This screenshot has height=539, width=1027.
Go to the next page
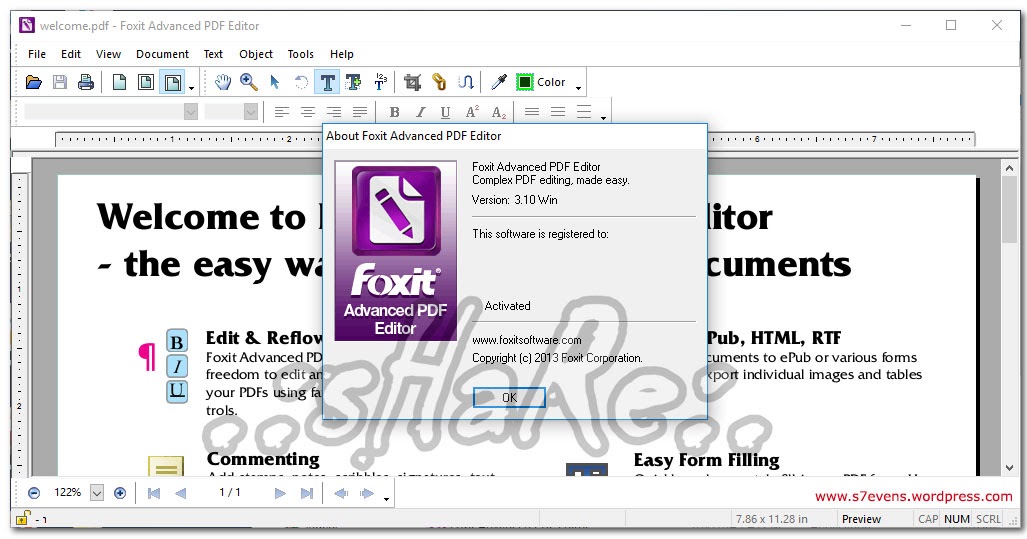pyautogui.click(x=280, y=493)
